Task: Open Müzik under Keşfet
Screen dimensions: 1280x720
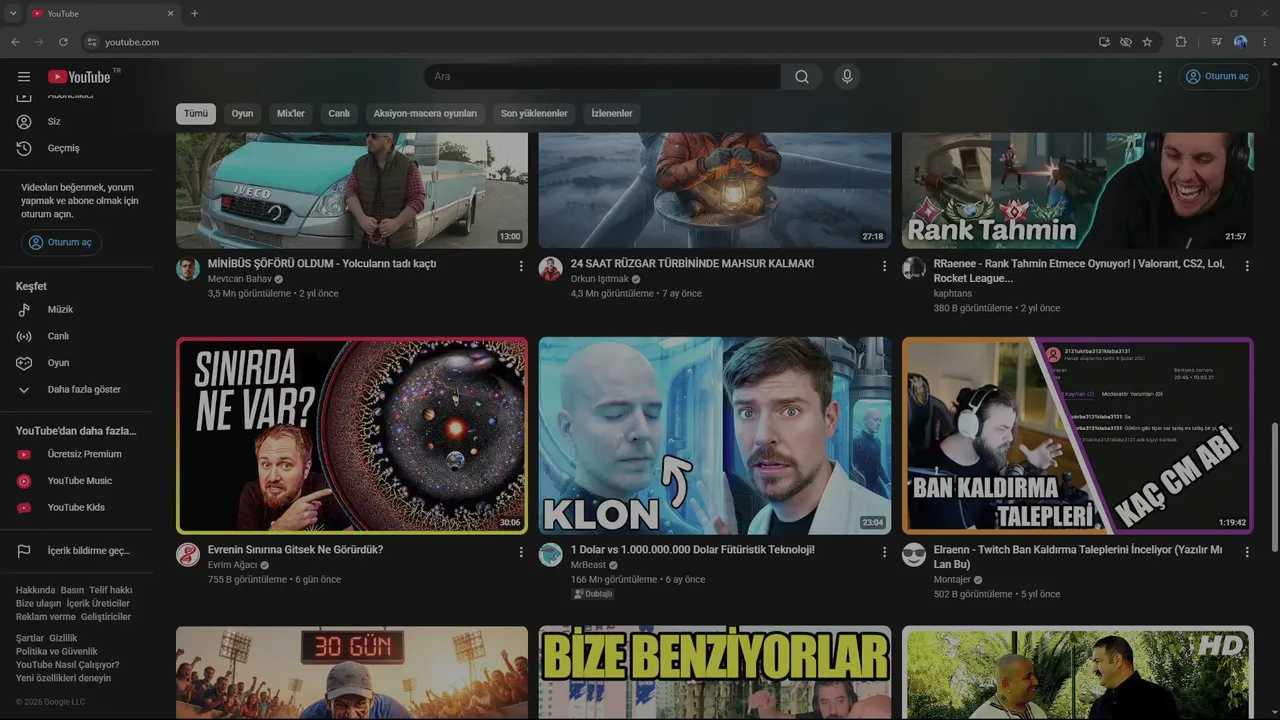Action: tap(77, 310)
